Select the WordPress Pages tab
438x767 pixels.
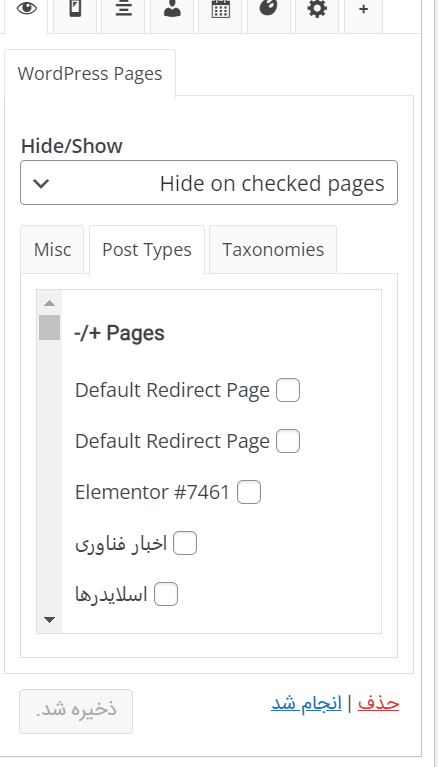click(x=90, y=73)
